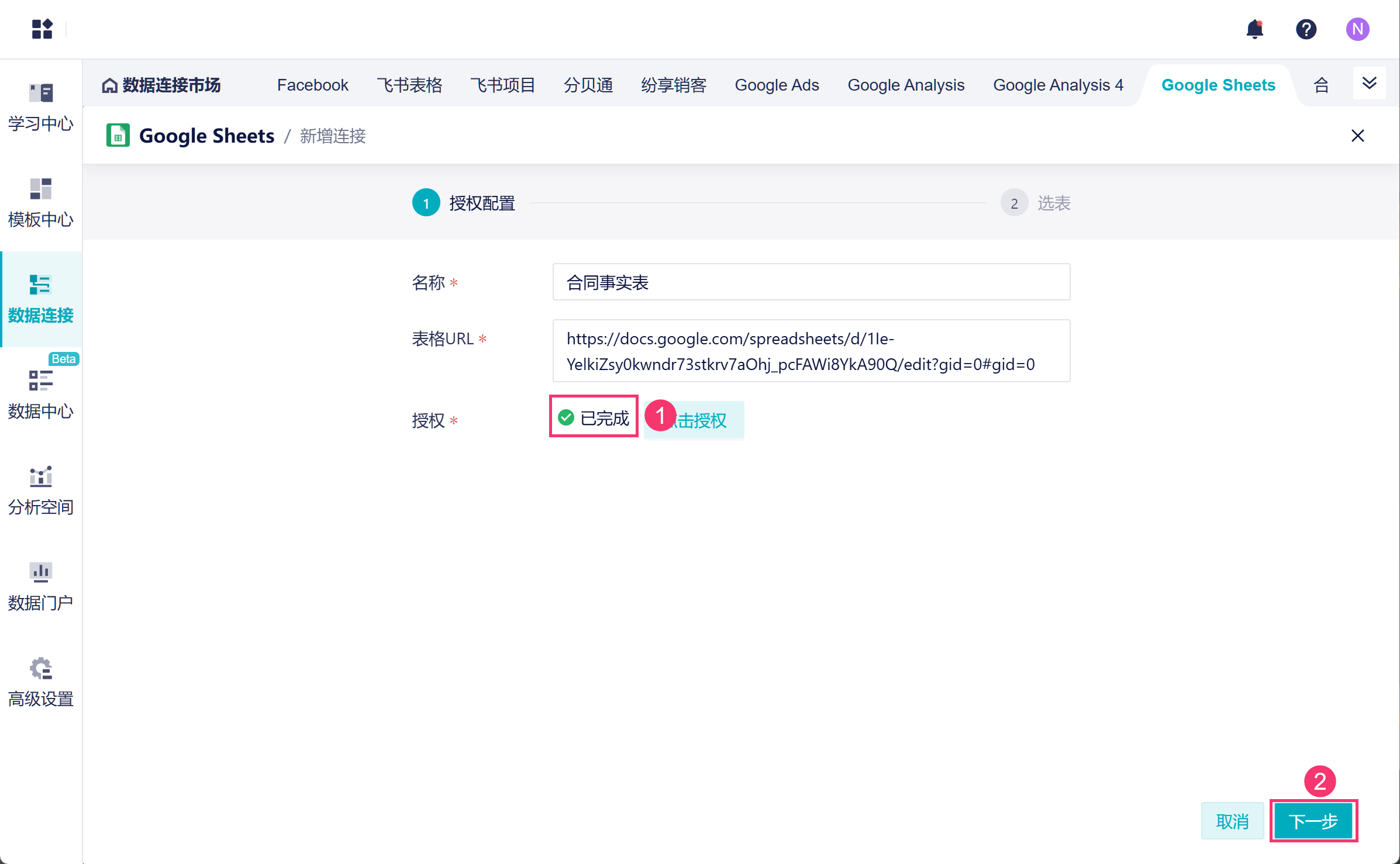Screen dimensions: 1400x864
Task: Click the 取消 button
Action: click(x=1232, y=821)
